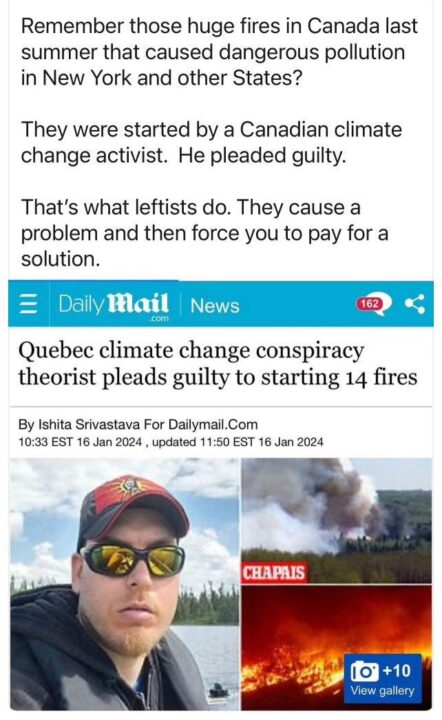This screenshot has width=442, height=720.
Task: Click the paragraph mentioning climate change activist
Action: click(x=211, y=142)
